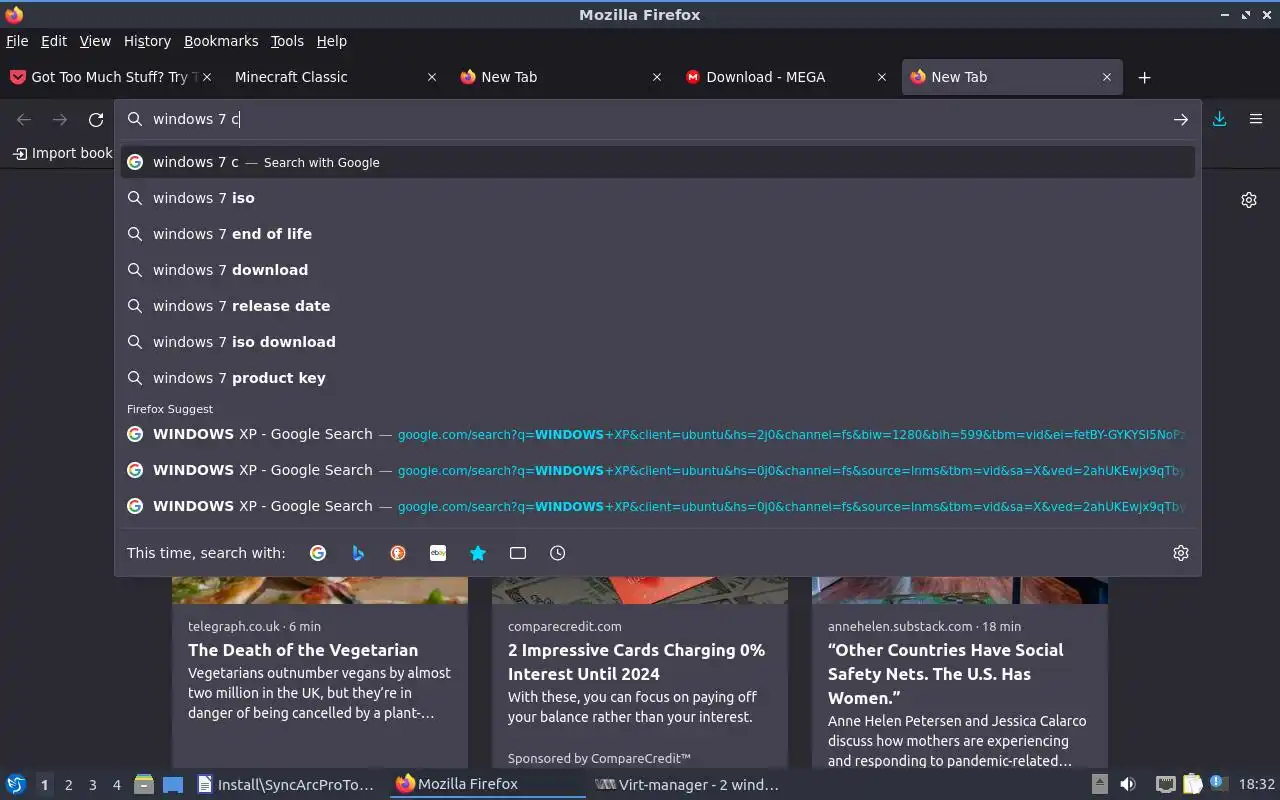Open 'The Death of the Vegetarian' article

pyautogui.click(x=303, y=650)
